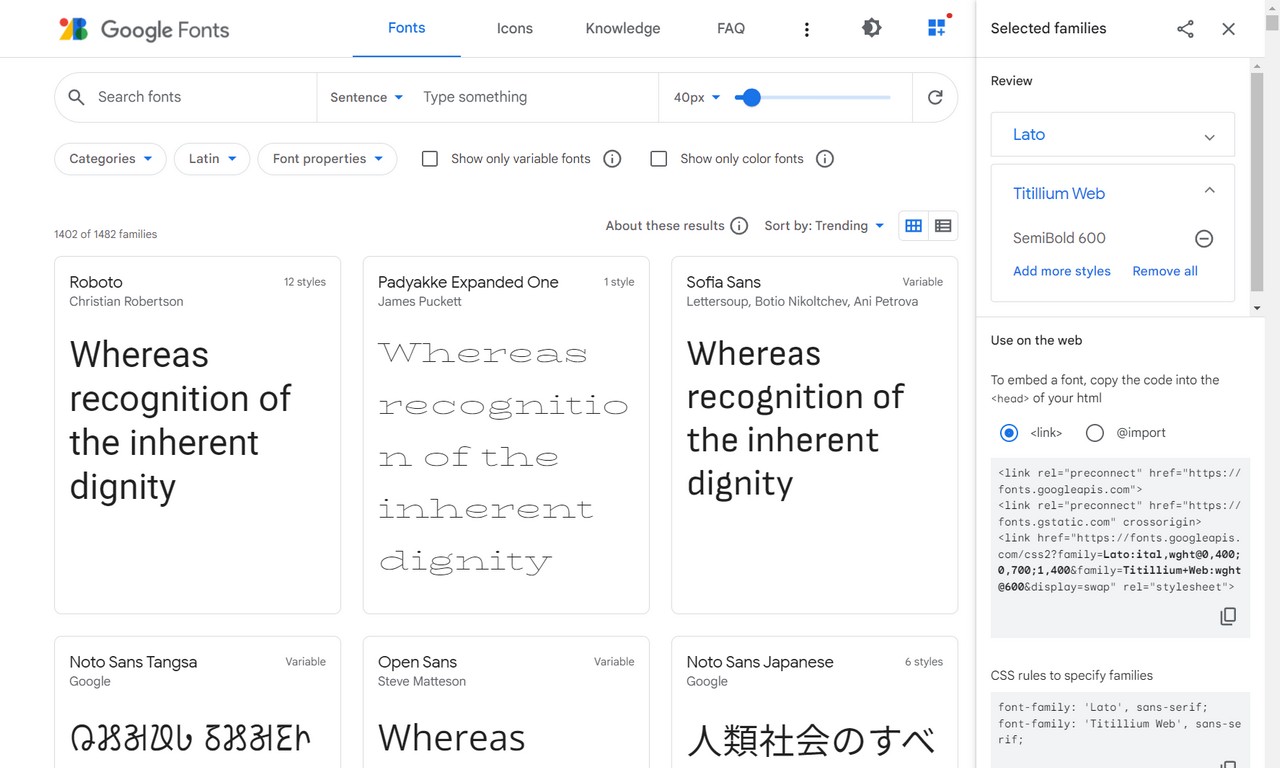The width and height of the screenshot is (1280, 768).
Task: Open the Open Sans font card
Action: (506, 702)
